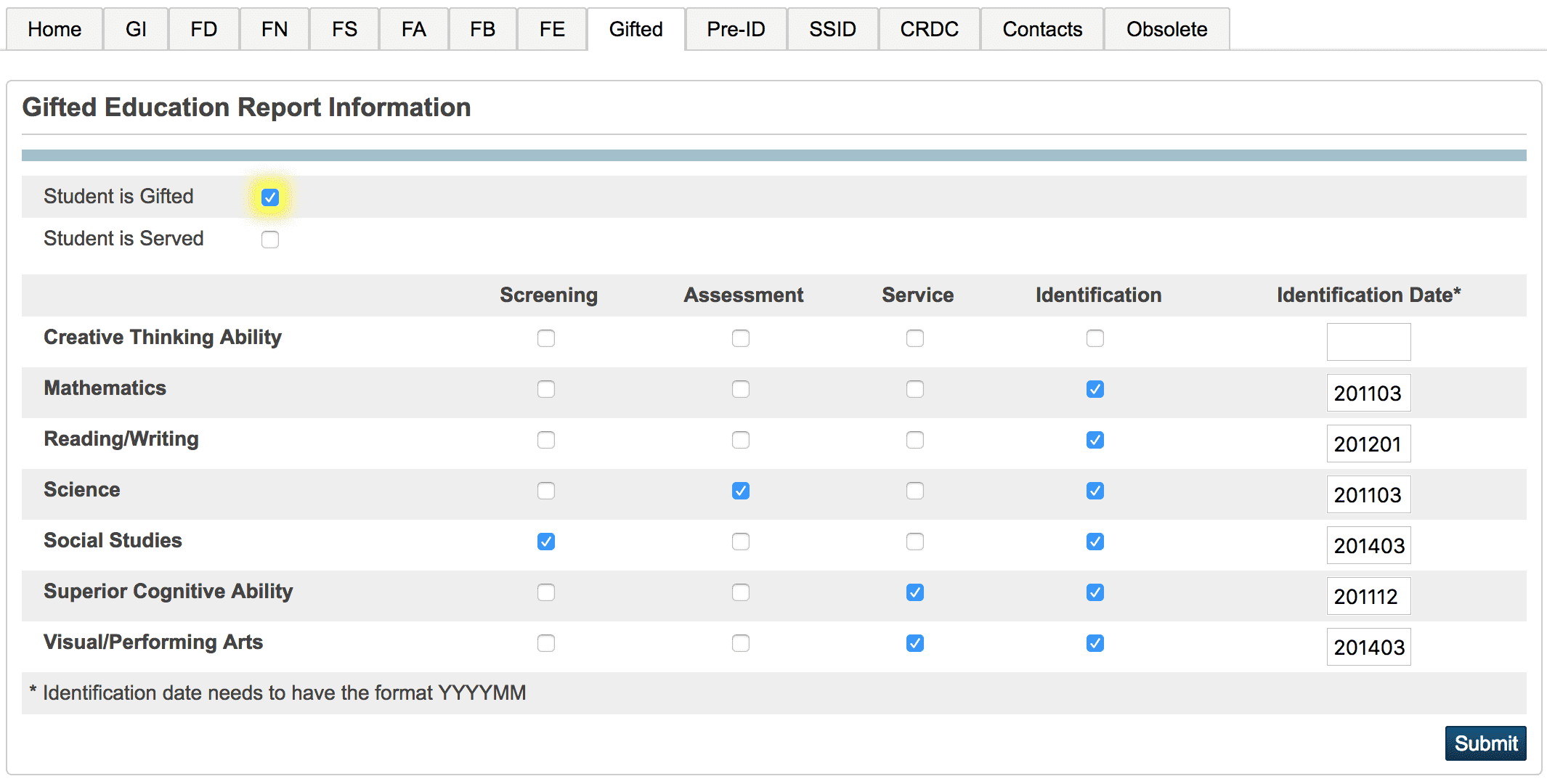Click the Submit button
Image resolution: width=1547 pixels, height=784 pixels.
(x=1485, y=743)
